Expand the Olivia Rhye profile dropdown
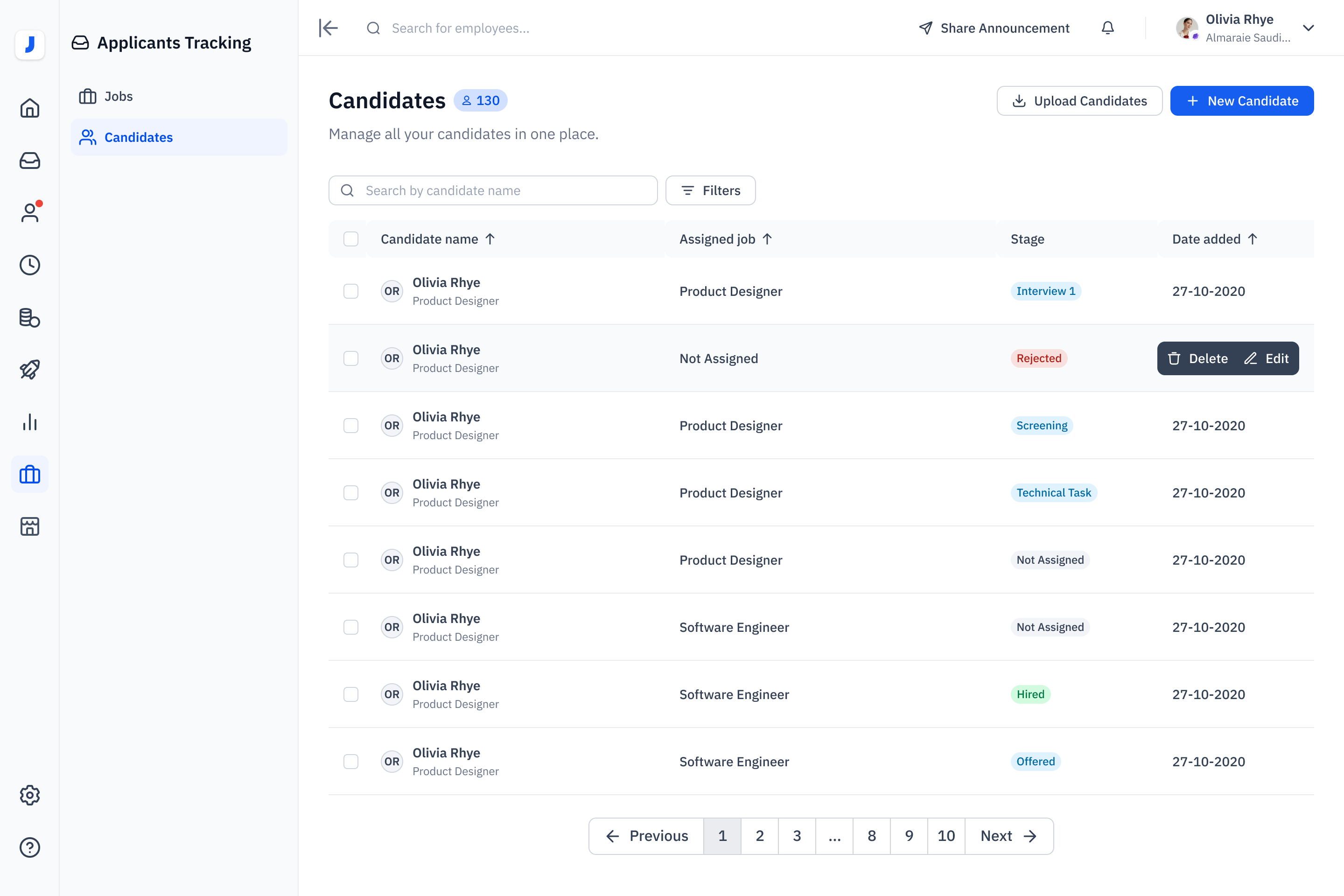This screenshot has height=896, width=1344. tap(1309, 28)
